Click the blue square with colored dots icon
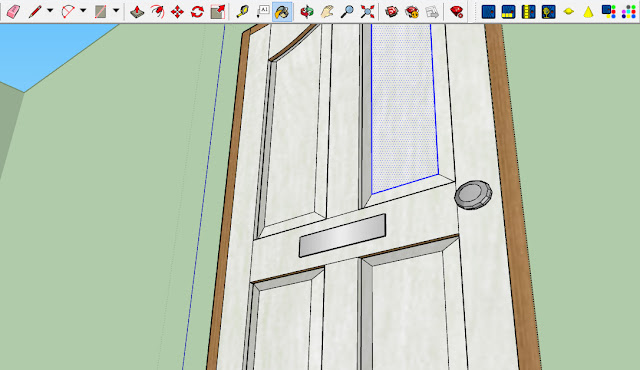640x370 pixels. [x=609, y=12]
